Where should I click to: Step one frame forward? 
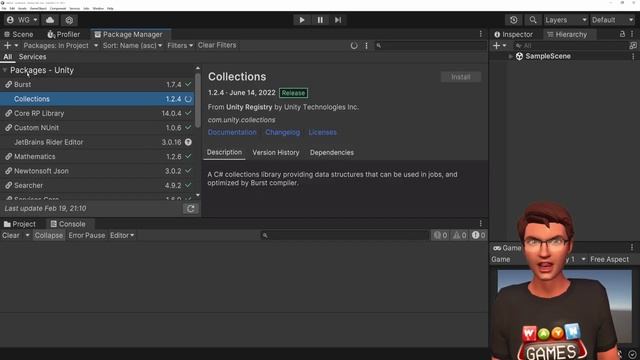tap(338, 20)
